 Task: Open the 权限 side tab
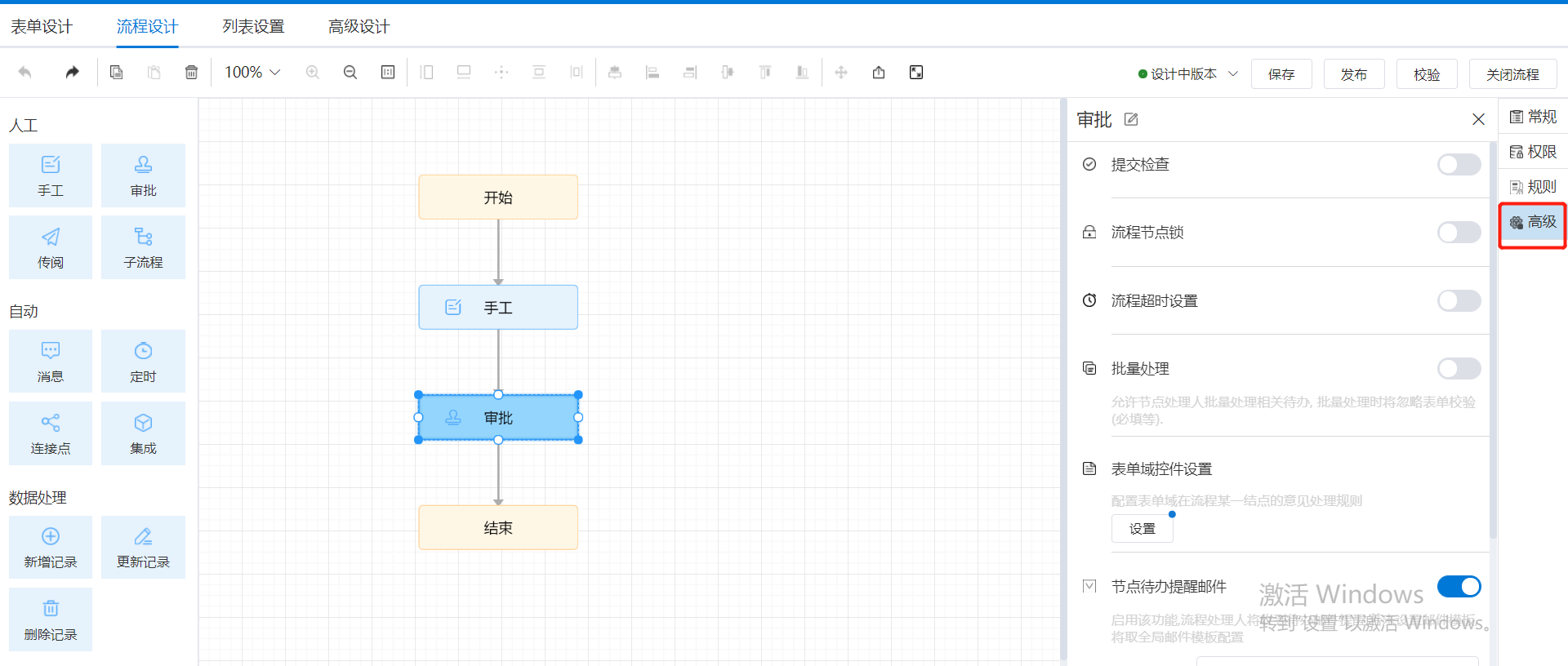pos(1533,152)
